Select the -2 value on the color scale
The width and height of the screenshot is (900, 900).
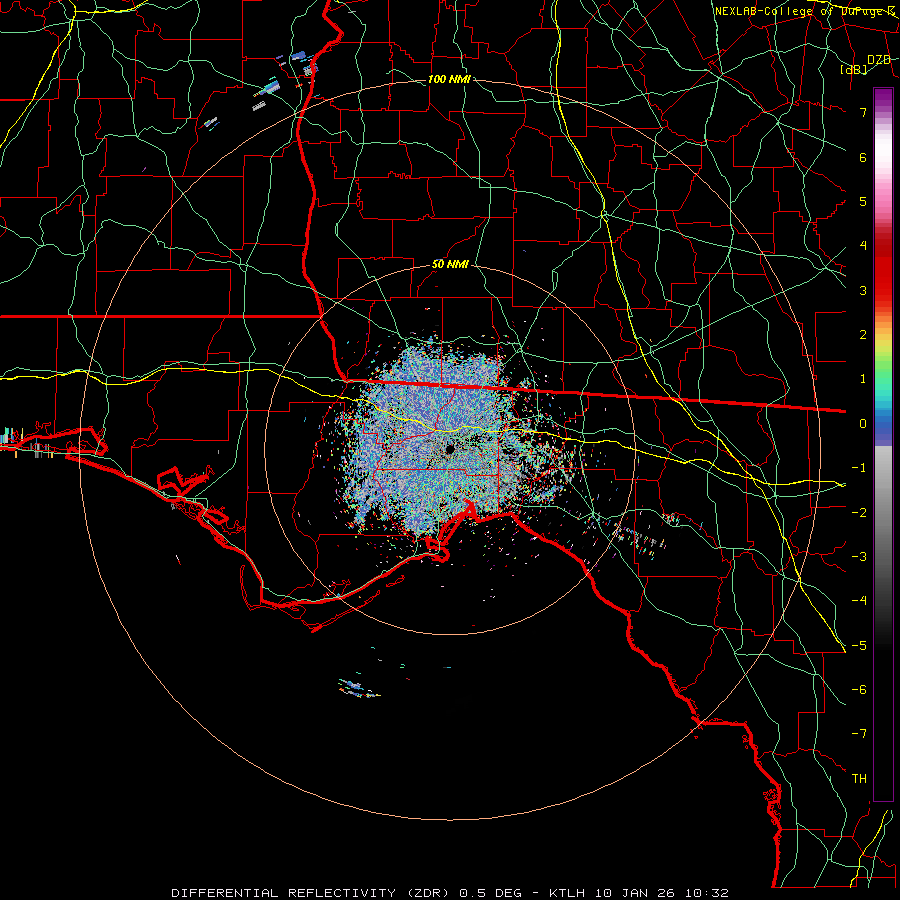[859, 512]
